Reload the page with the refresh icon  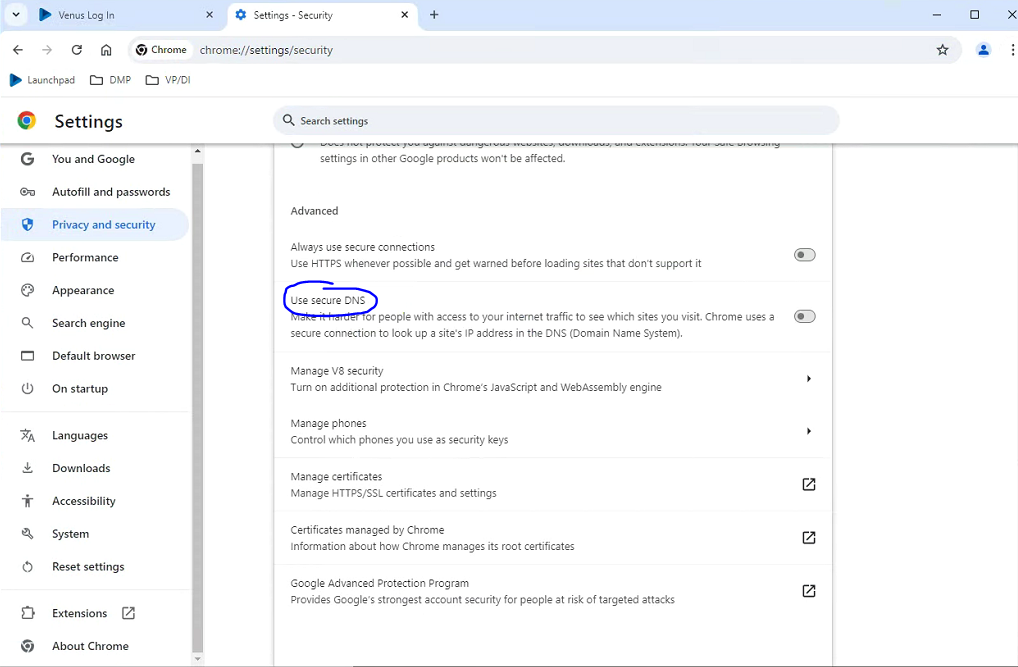click(x=76, y=50)
